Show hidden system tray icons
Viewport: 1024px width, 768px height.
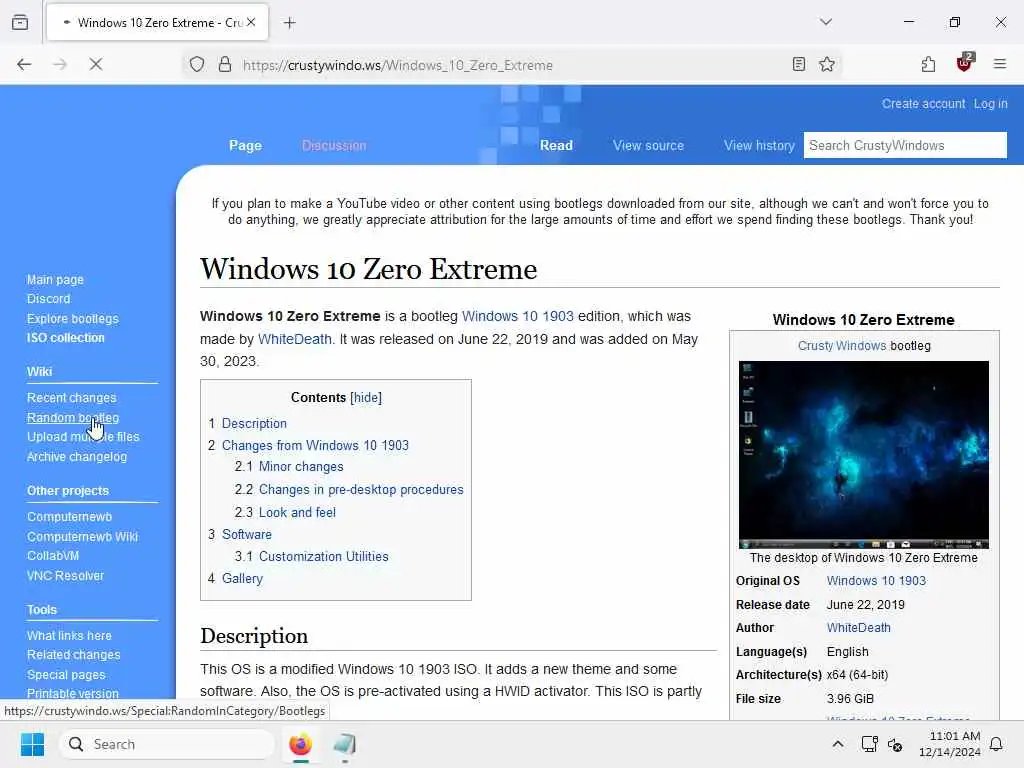point(837,744)
